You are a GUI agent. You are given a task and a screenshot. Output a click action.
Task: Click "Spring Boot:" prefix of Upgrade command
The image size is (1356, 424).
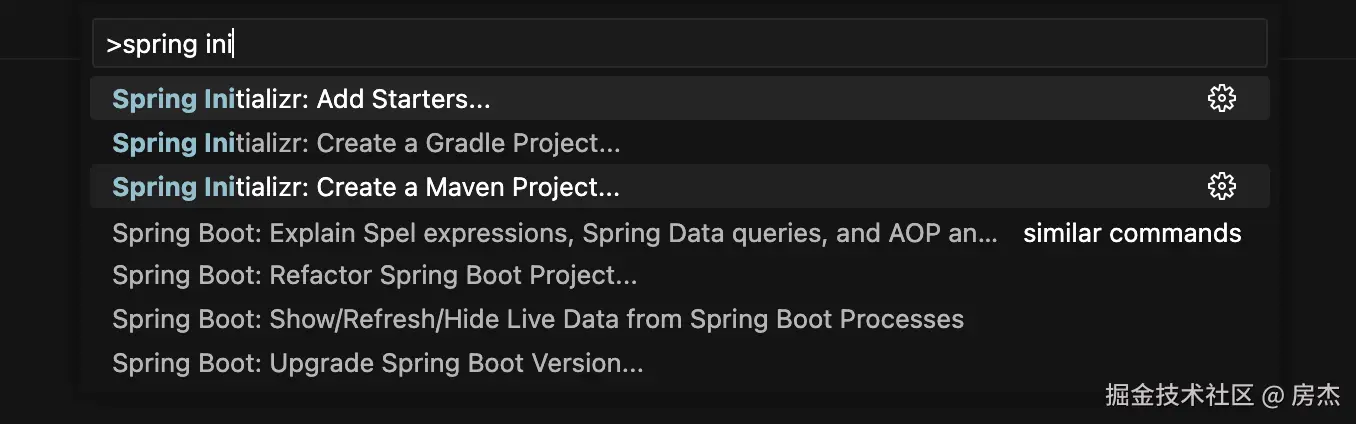pyautogui.click(x=187, y=363)
